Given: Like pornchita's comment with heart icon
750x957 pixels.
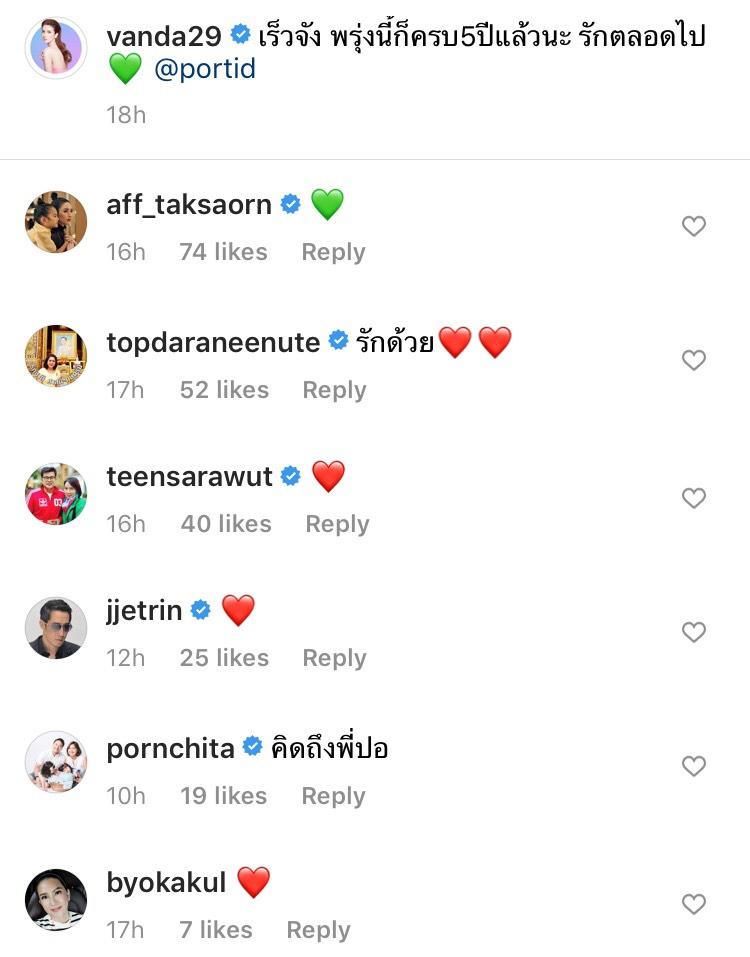Looking at the screenshot, I should pos(693,767).
